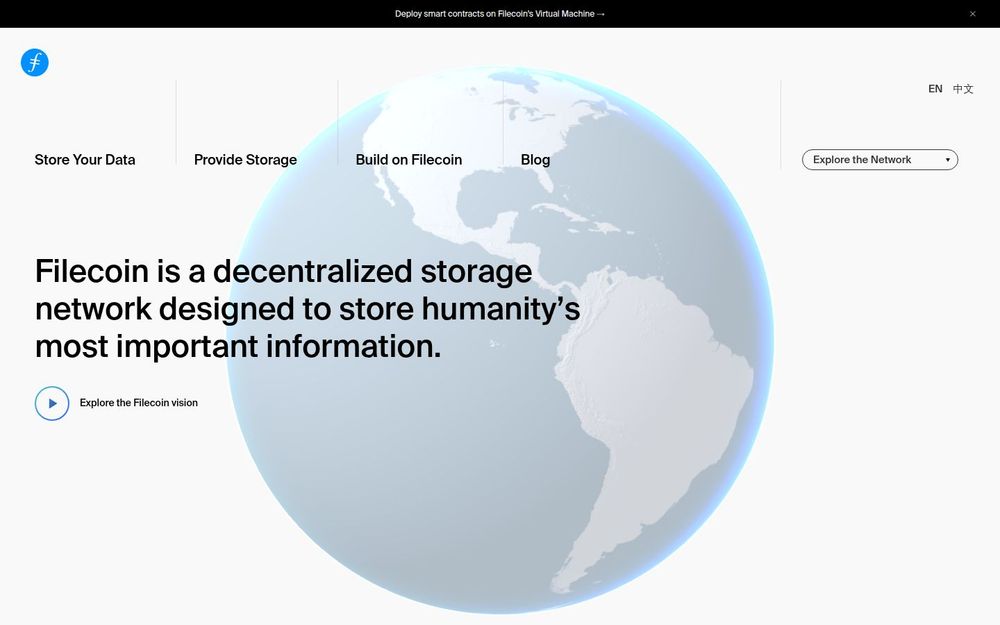Image resolution: width=1000 pixels, height=625 pixels.
Task: Click the Explore the Filecoin vision text
Action: pyautogui.click(x=138, y=402)
